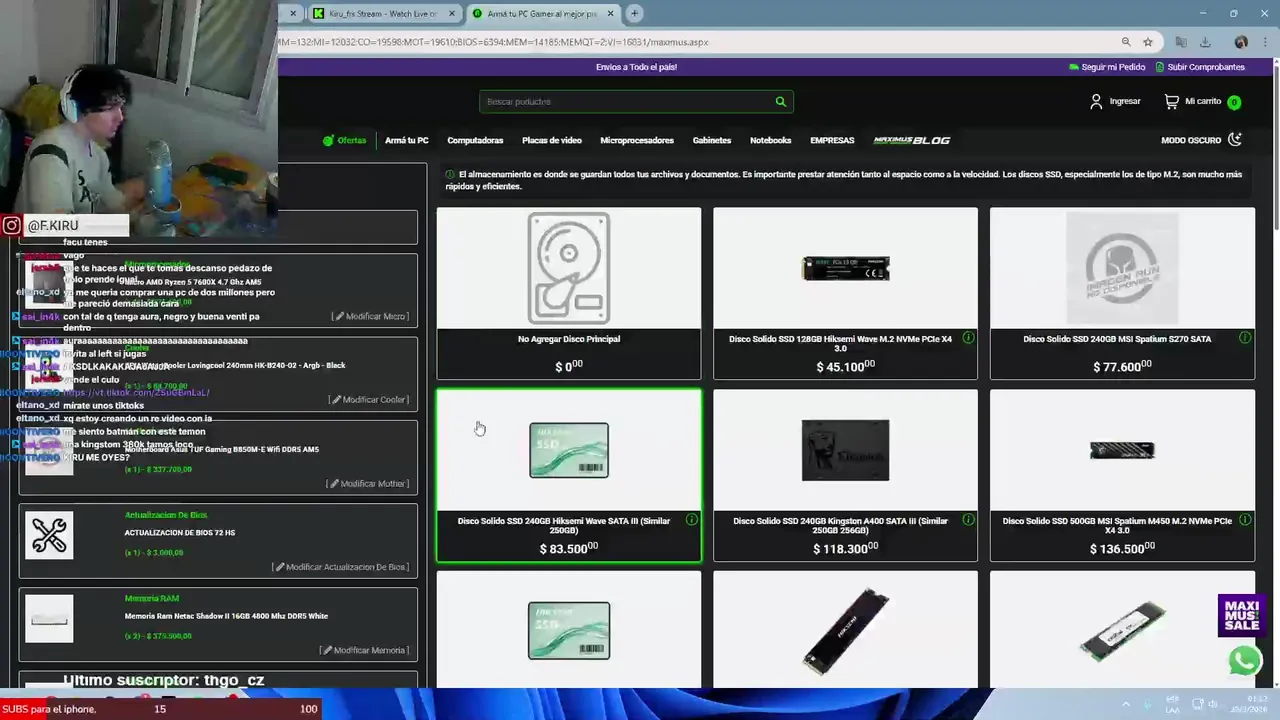Select the MSI Spatium S270 240GB product image

(1122, 268)
